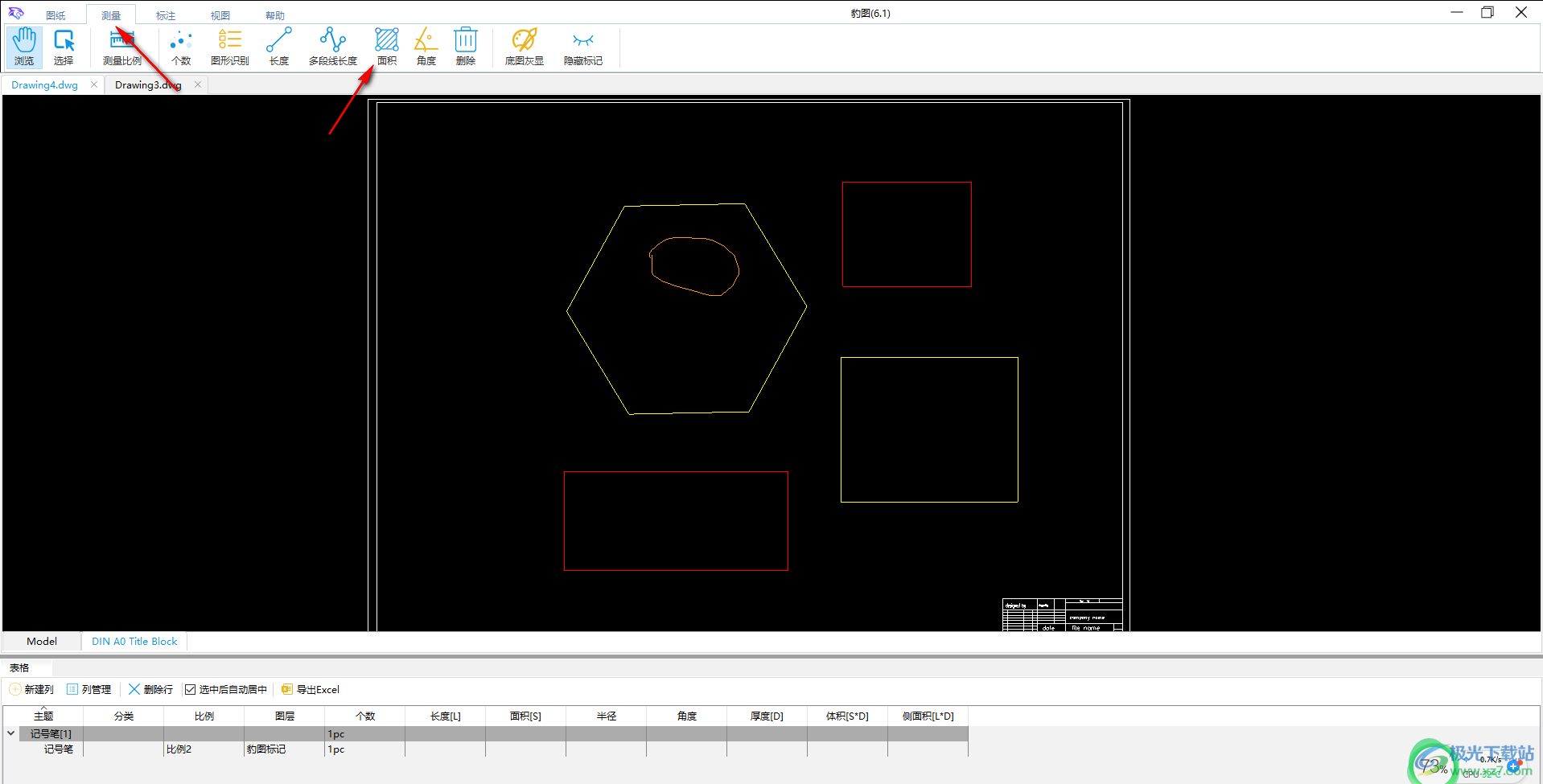Restore down the application window
Viewport: 1543px width, 784px height.
[1487, 12]
